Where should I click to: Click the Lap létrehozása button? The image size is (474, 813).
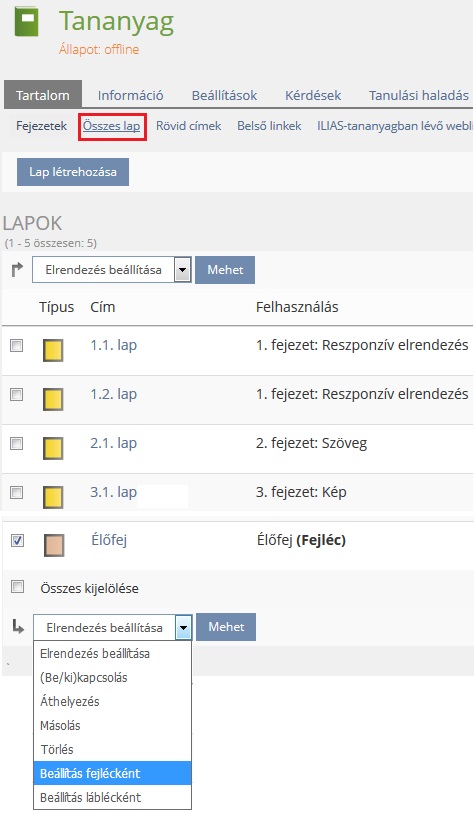(x=73, y=172)
